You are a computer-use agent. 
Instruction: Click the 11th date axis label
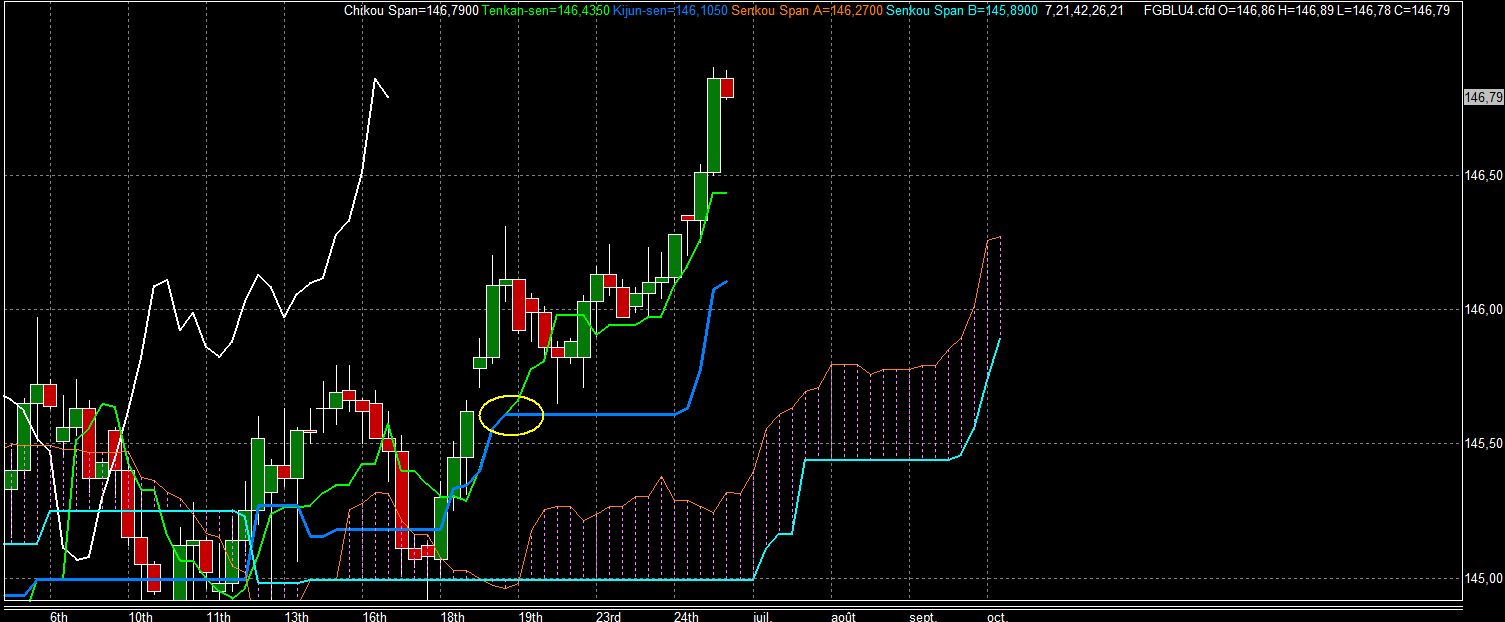coord(218,615)
